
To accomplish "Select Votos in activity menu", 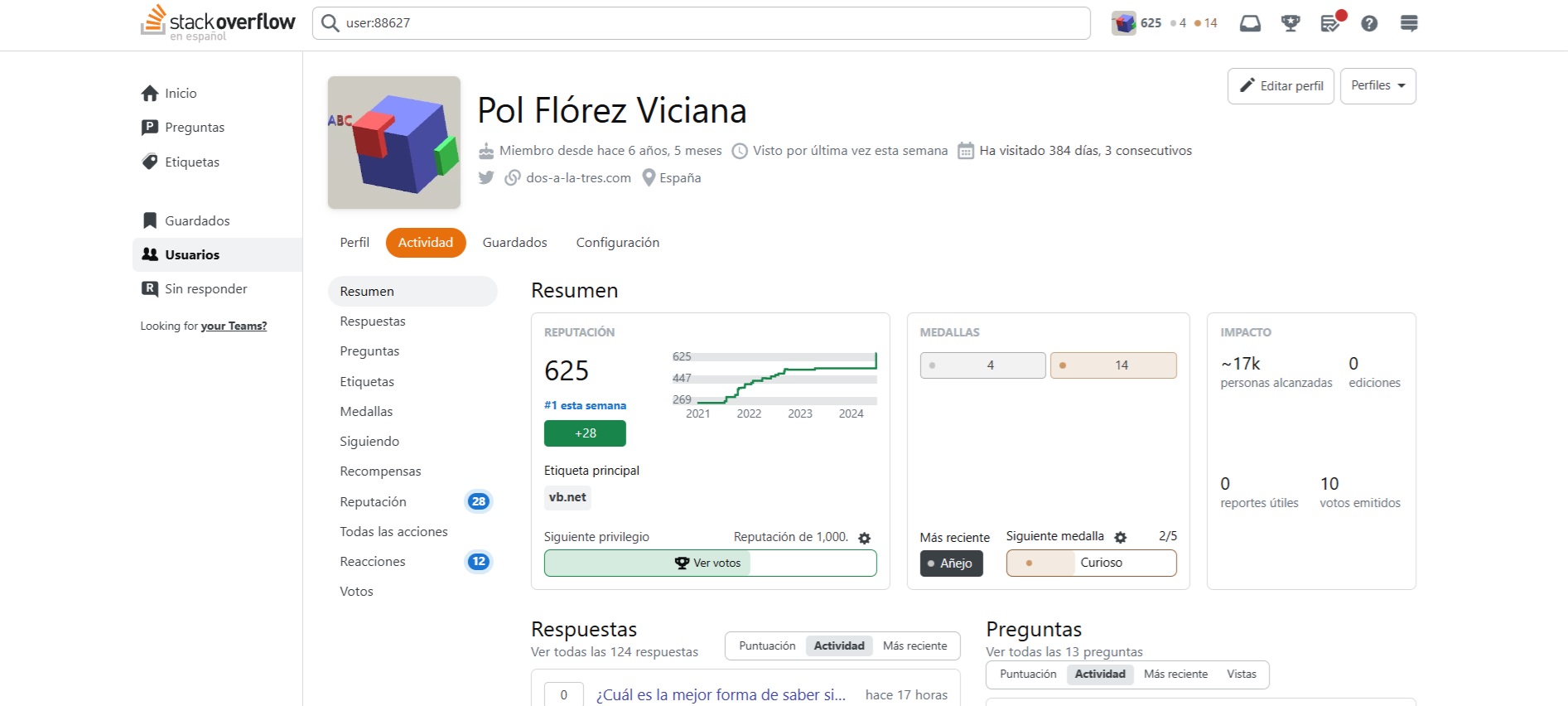I will (x=413, y=591).
